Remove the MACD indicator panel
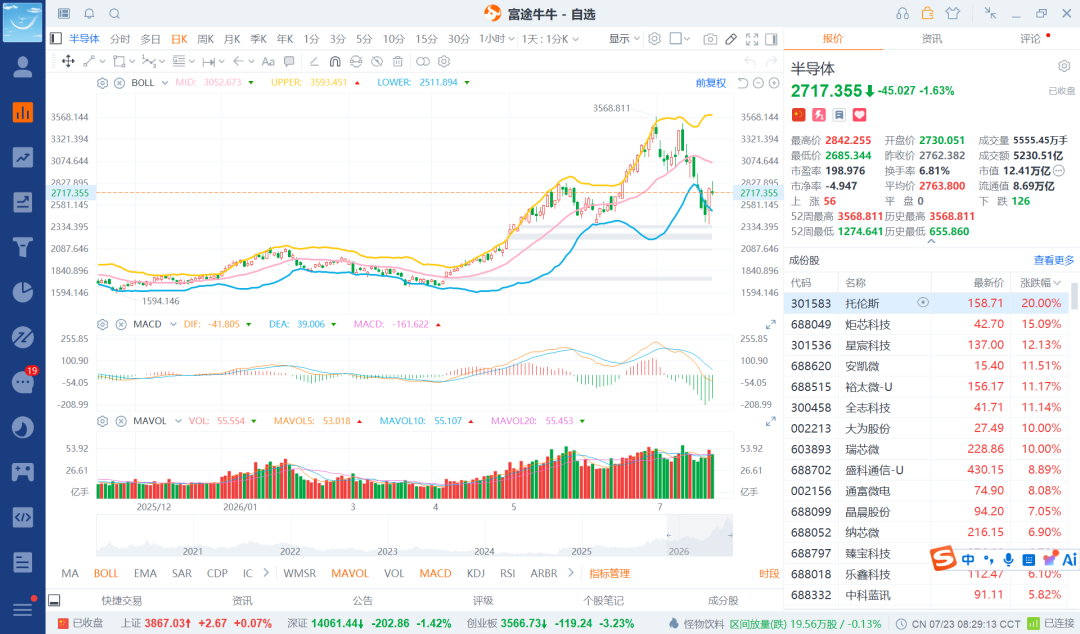Image resolution: width=1080 pixels, height=634 pixels. (x=121, y=324)
